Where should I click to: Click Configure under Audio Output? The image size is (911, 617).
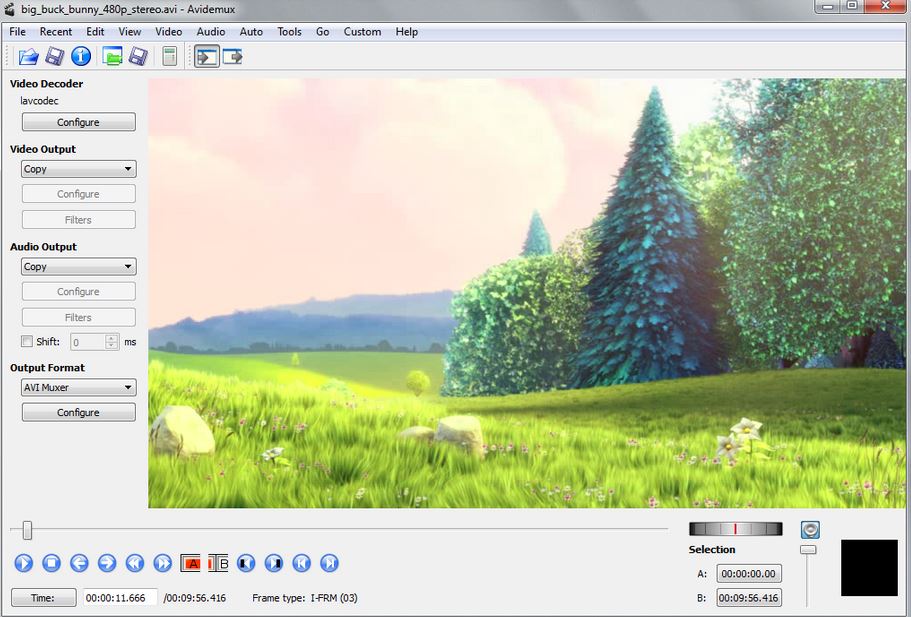coord(78,291)
